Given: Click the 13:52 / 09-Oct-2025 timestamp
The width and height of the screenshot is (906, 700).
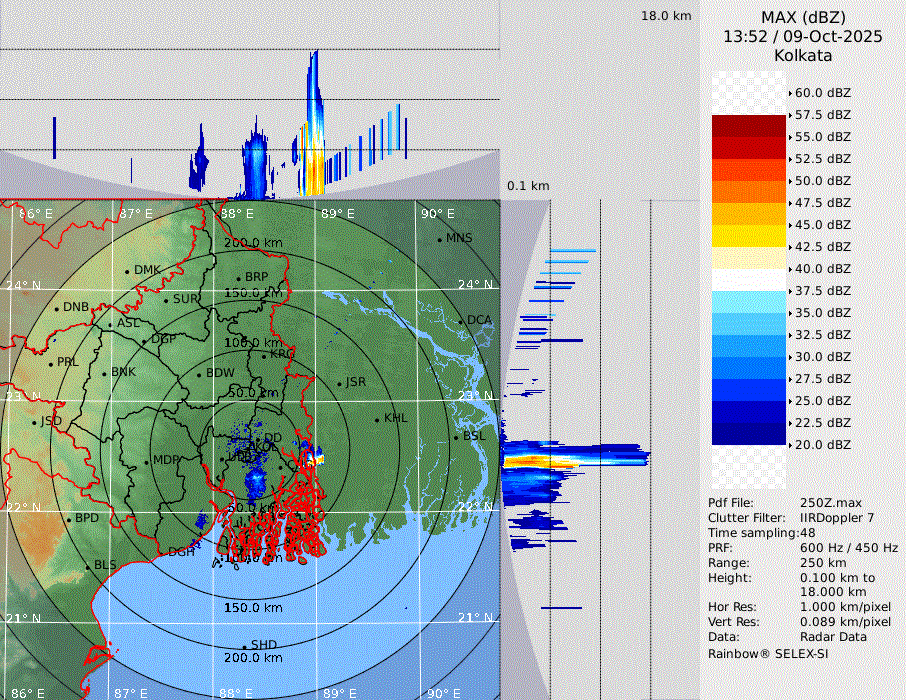Looking at the screenshot, I should (x=803, y=36).
